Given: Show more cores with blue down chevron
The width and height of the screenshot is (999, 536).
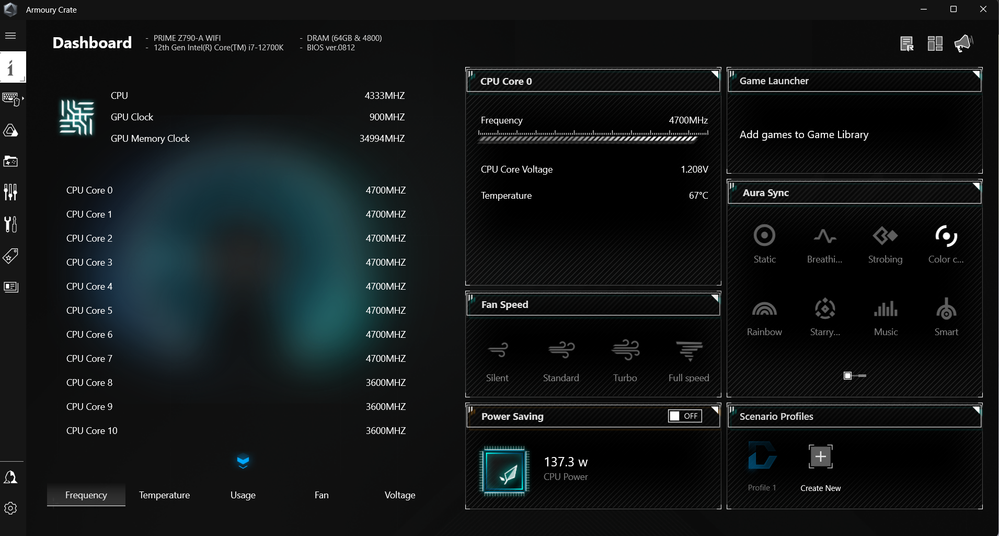Looking at the screenshot, I should [243, 461].
